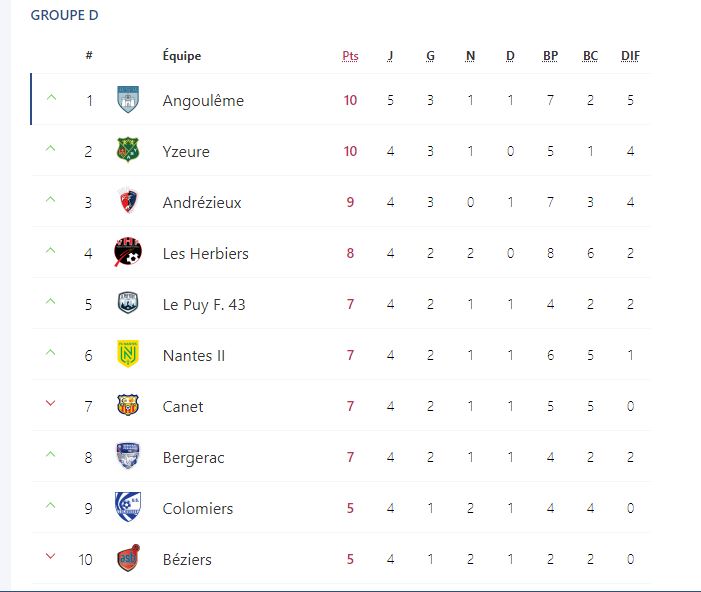Click the Yzeure green club badge
This screenshot has width=701, height=592.
pos(128,150)
